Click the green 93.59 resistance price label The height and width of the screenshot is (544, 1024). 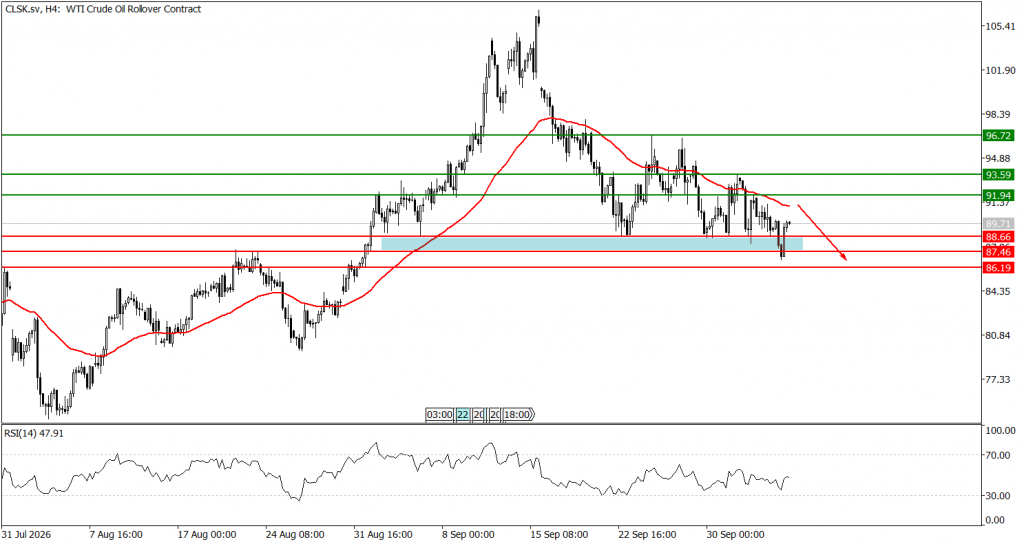999,174
